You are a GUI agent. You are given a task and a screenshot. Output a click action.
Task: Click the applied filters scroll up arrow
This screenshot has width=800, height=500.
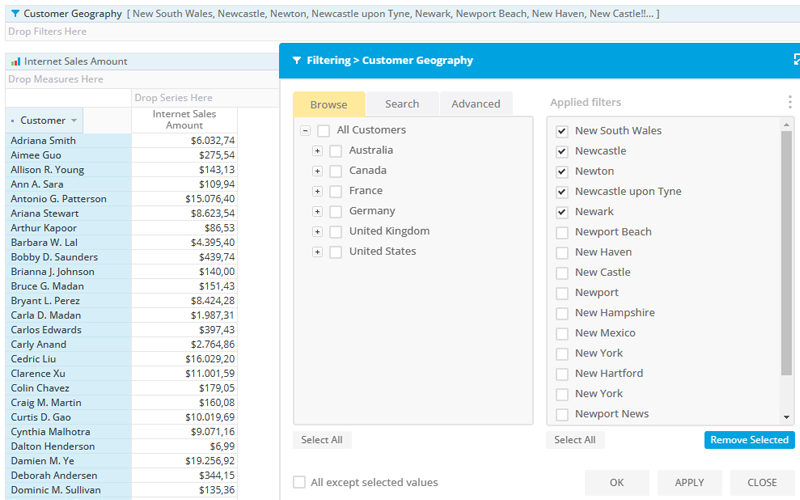click(786, 124)
